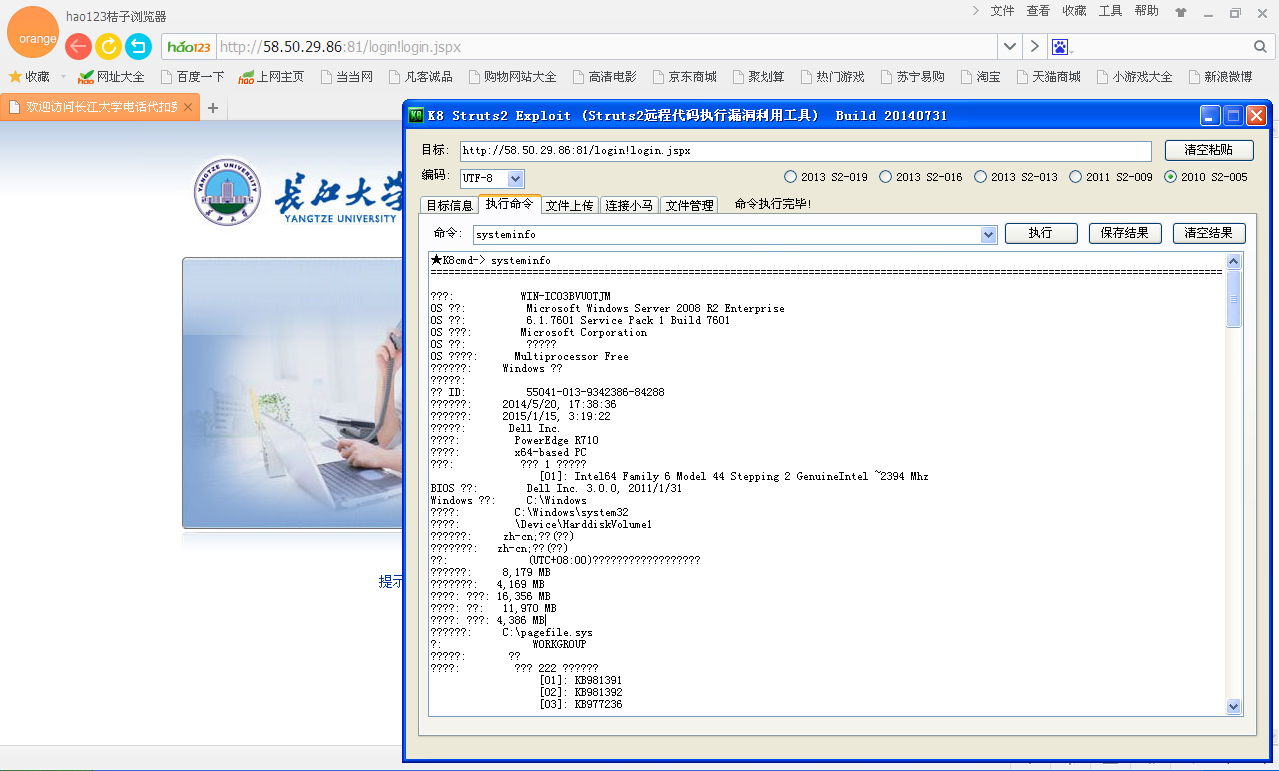Close the 欢迎访问长江大学 browser tab
Image resolution: width=1279 pixels, height=771 pixels.
(x=189, y=107)
